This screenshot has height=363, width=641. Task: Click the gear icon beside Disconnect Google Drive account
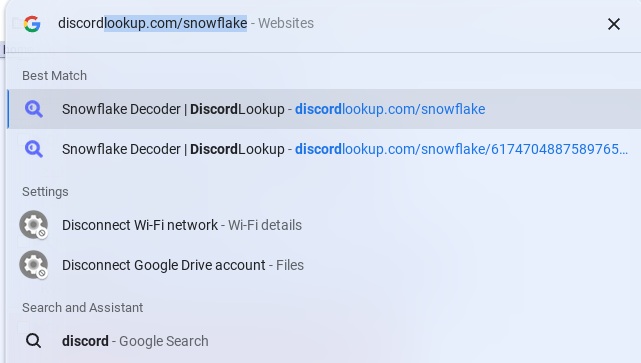pos(34,265)
